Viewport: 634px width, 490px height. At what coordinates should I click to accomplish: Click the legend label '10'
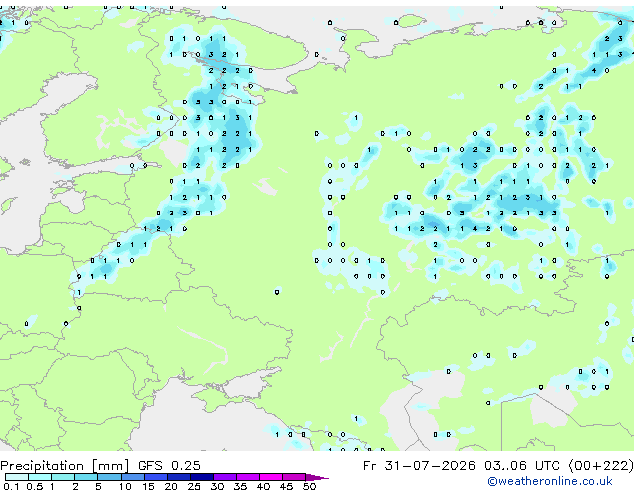[125, 486]
